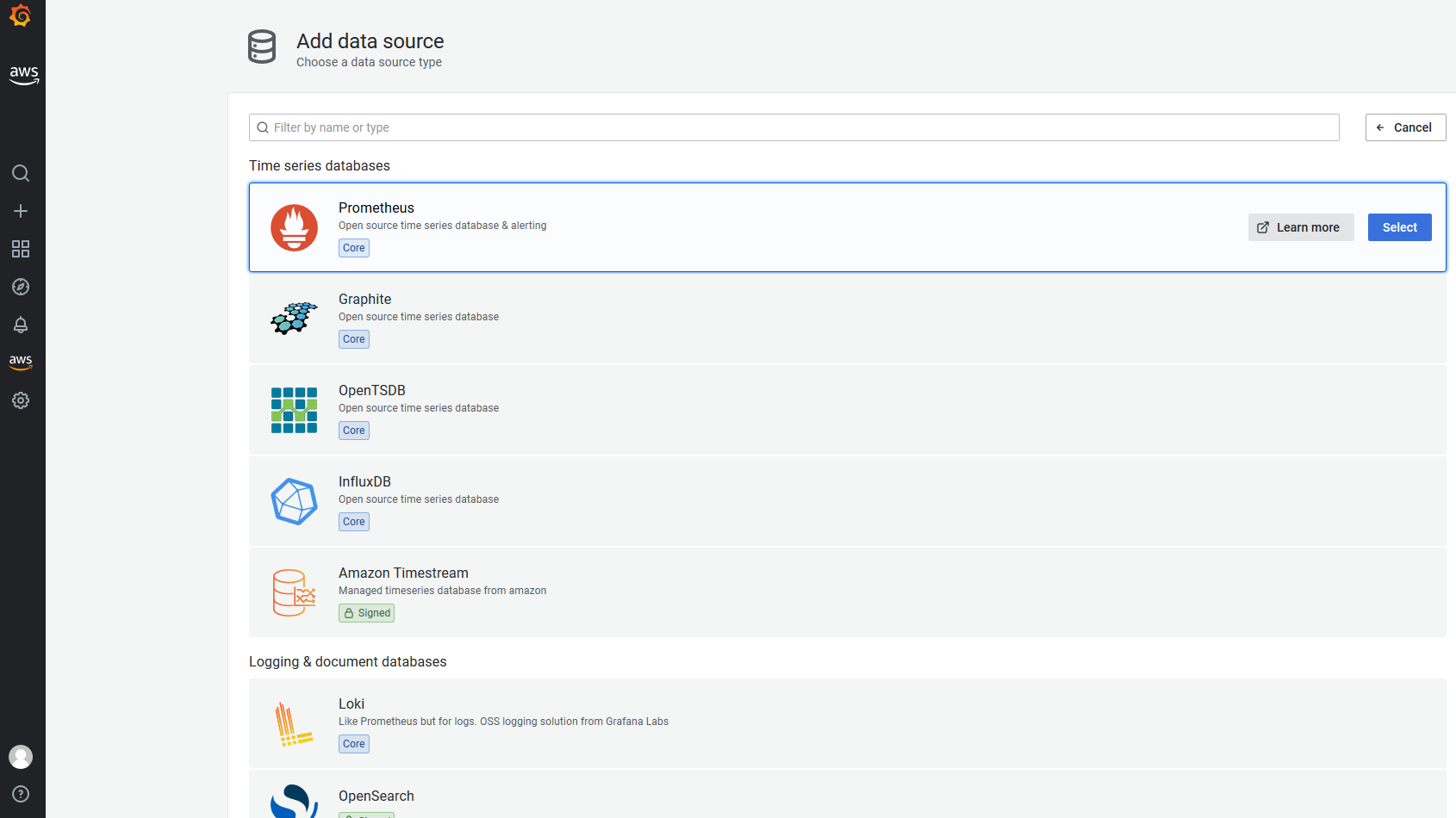Open the Configuration gear icon
The image size is (1456, 818).
[21, 400]
